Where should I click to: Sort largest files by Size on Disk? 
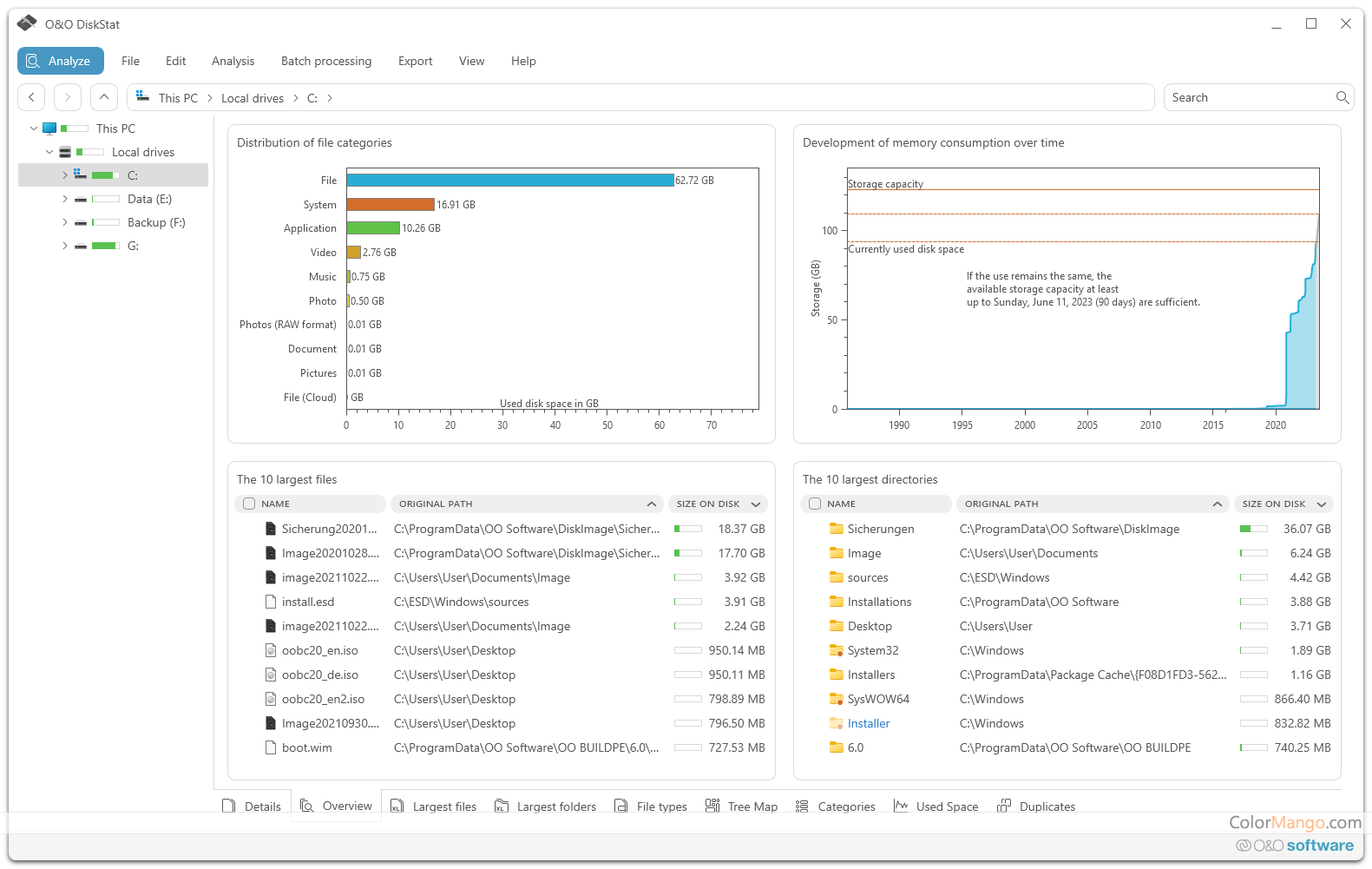pos(719,504)
